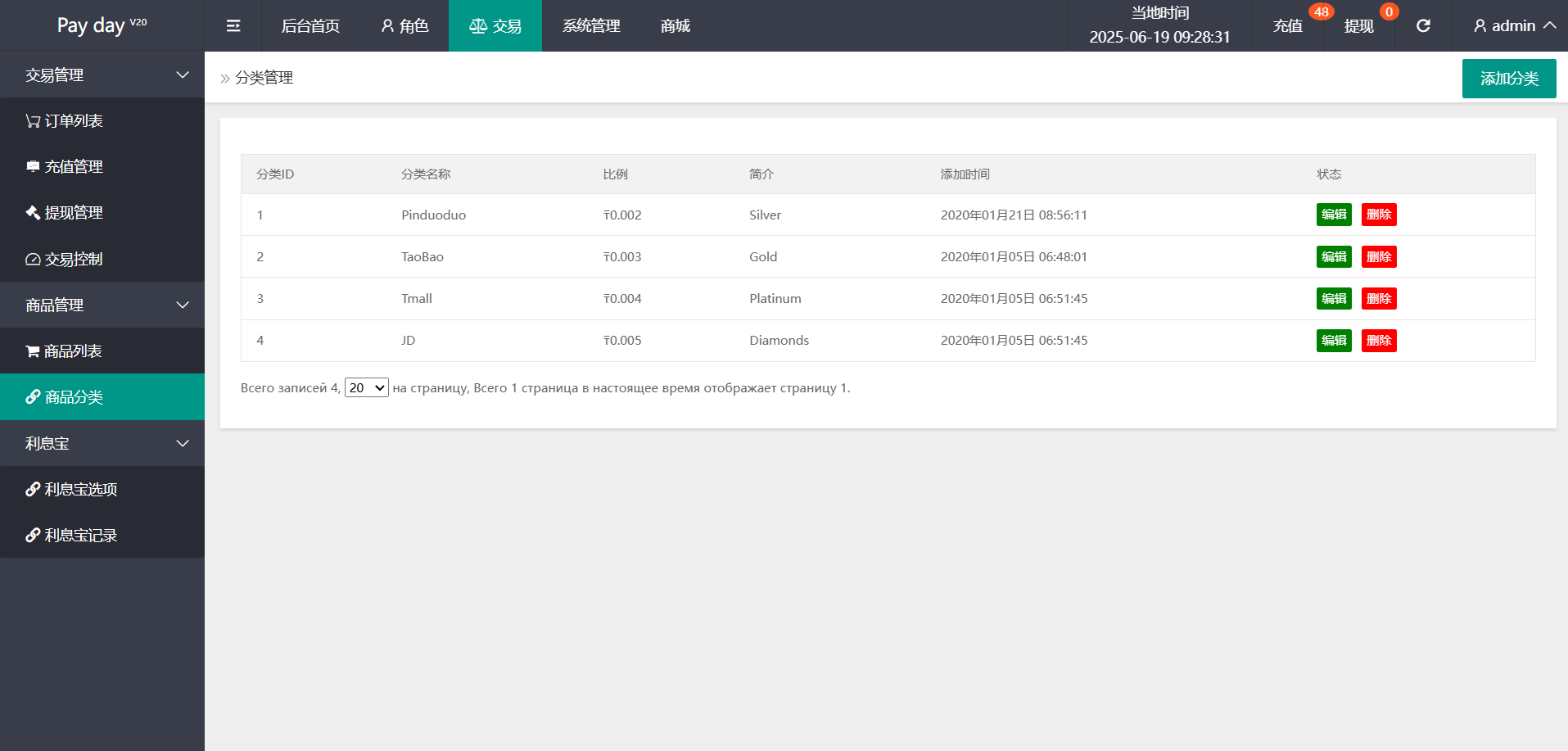Click the link icon beside 商品分类

coord(33,397)
